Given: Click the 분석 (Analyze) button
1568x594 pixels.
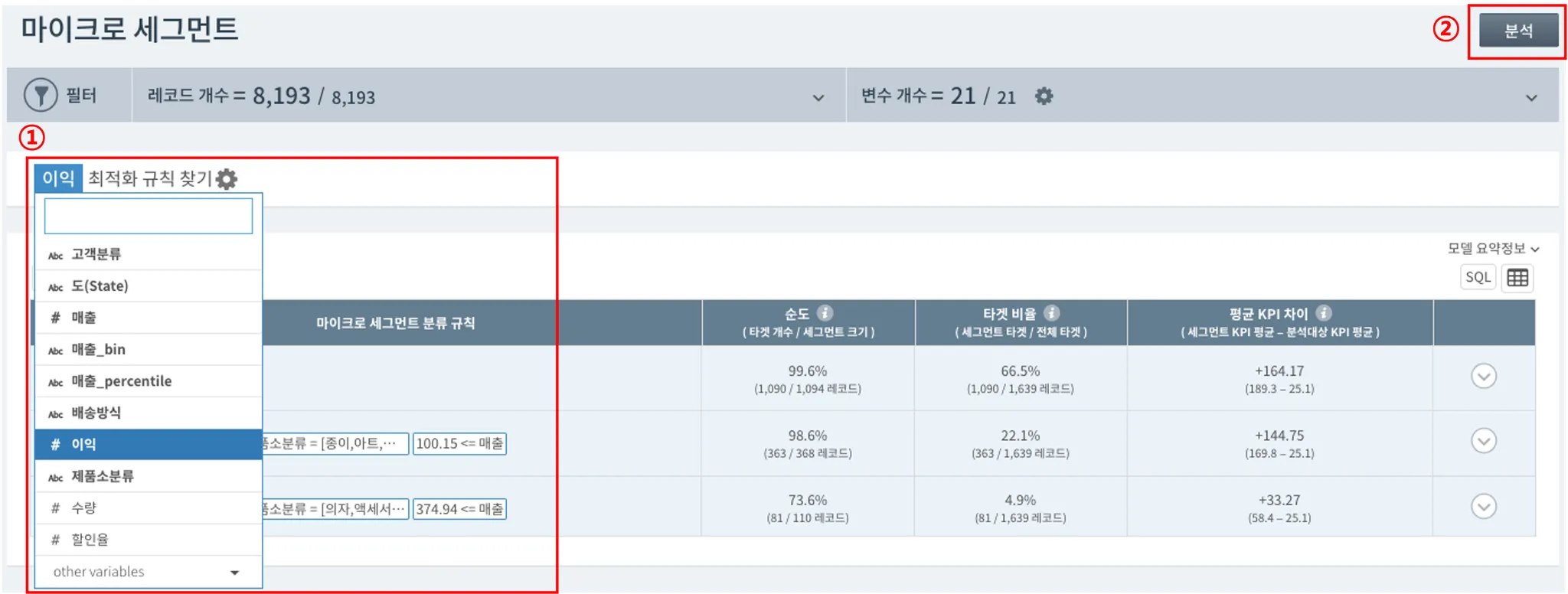Looking at the screenshot, I should (x=1517, y=31).
